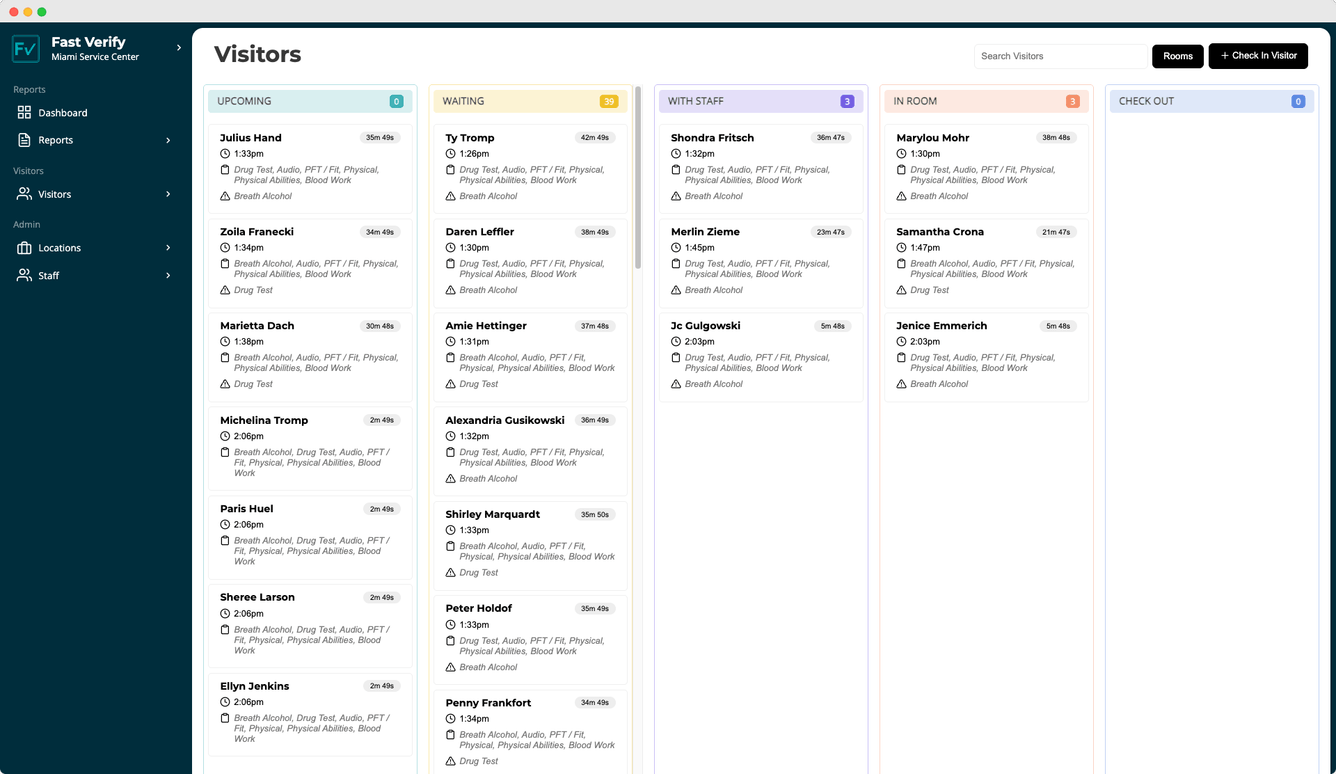Click warning triangle on Zoila Franecki card
Image resolution: width=1336 pixels, height=774 pixels.
[225, 290]
